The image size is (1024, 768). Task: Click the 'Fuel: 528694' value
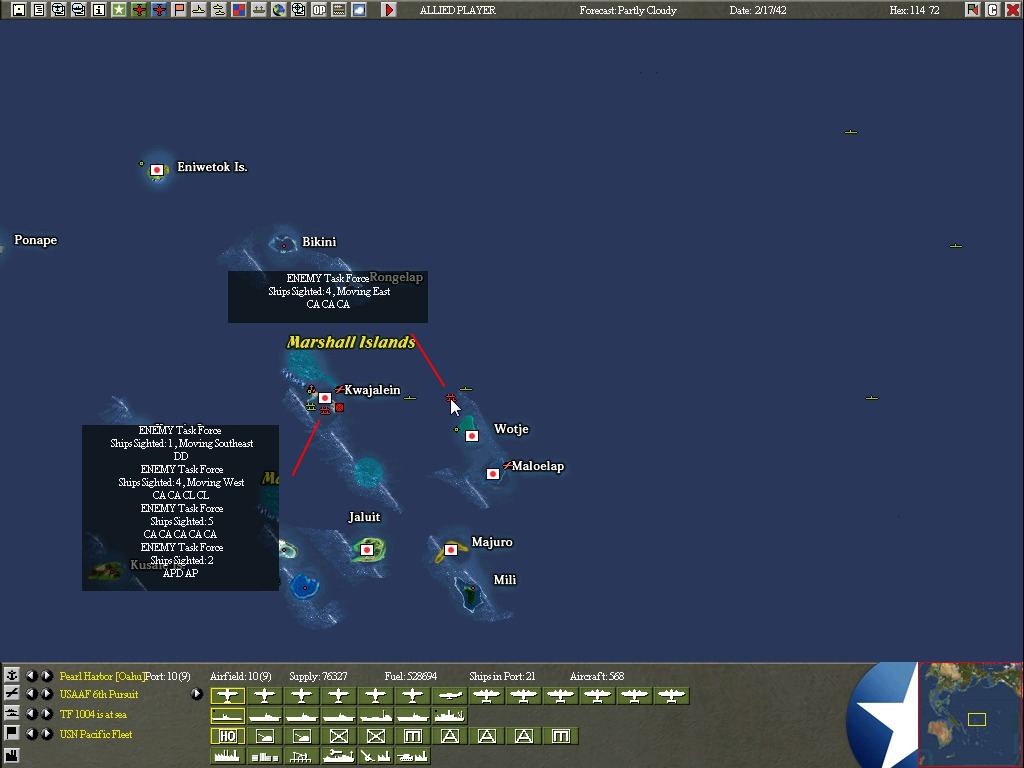(x=410, y=676)
